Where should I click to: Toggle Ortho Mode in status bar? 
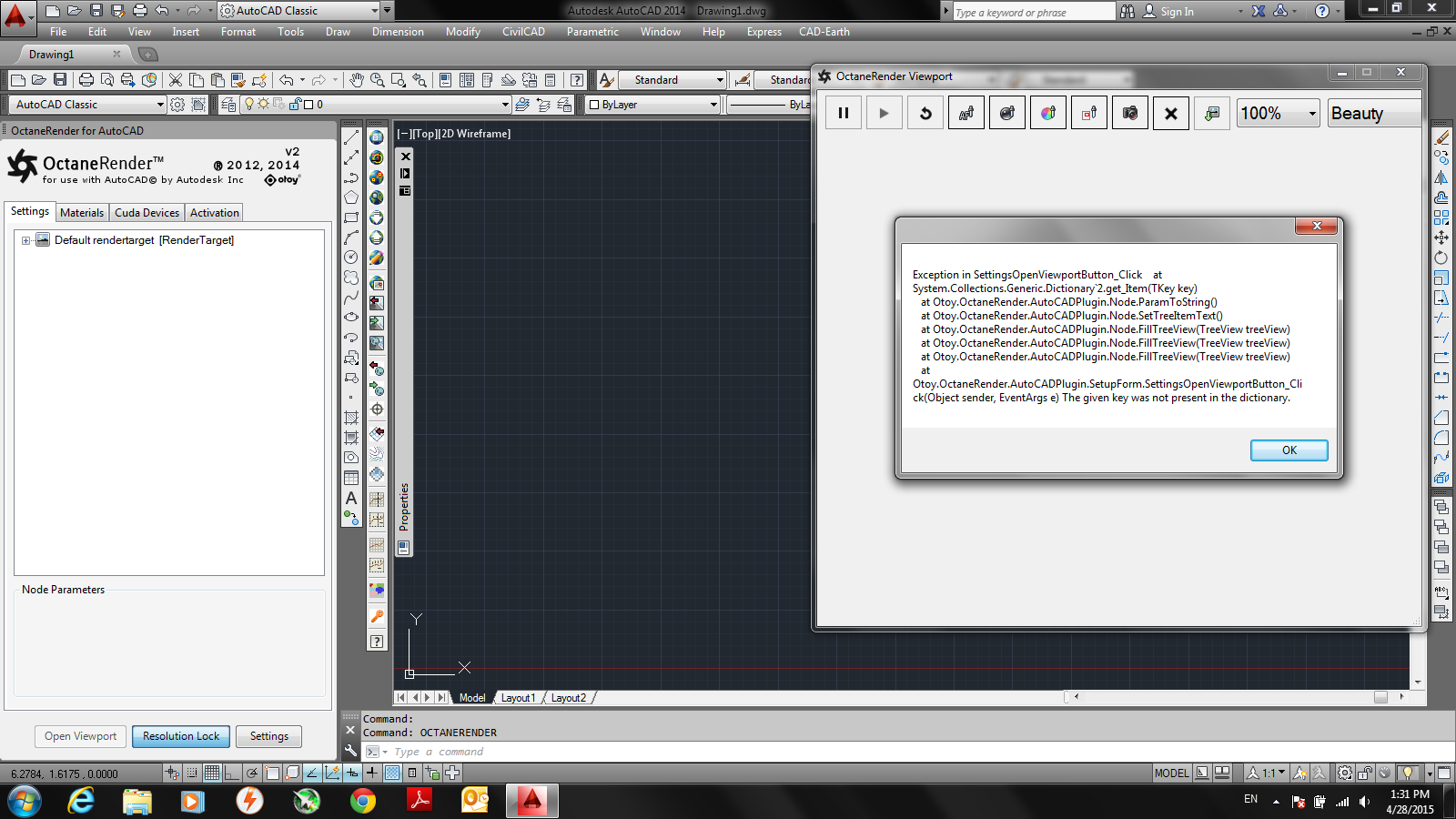pyautogui.click(x=232, y=773)
